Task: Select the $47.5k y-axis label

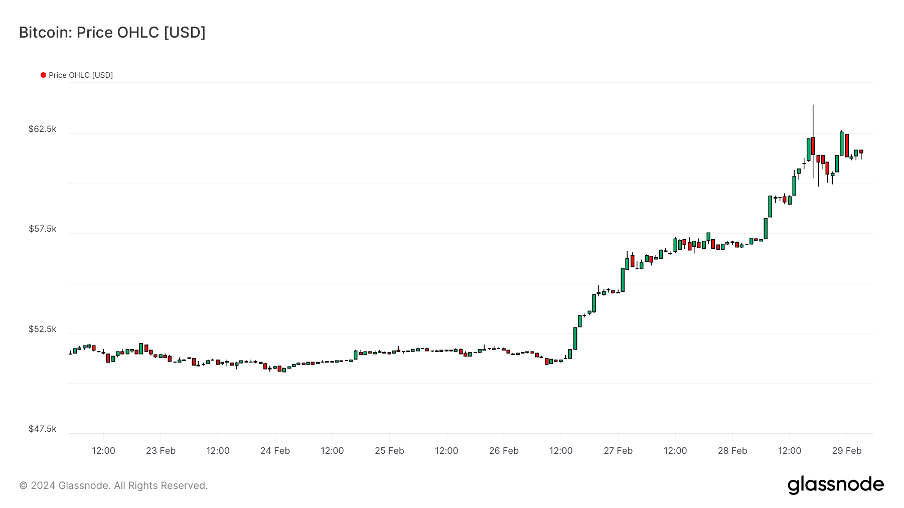Action: click(x=43, y=429)
